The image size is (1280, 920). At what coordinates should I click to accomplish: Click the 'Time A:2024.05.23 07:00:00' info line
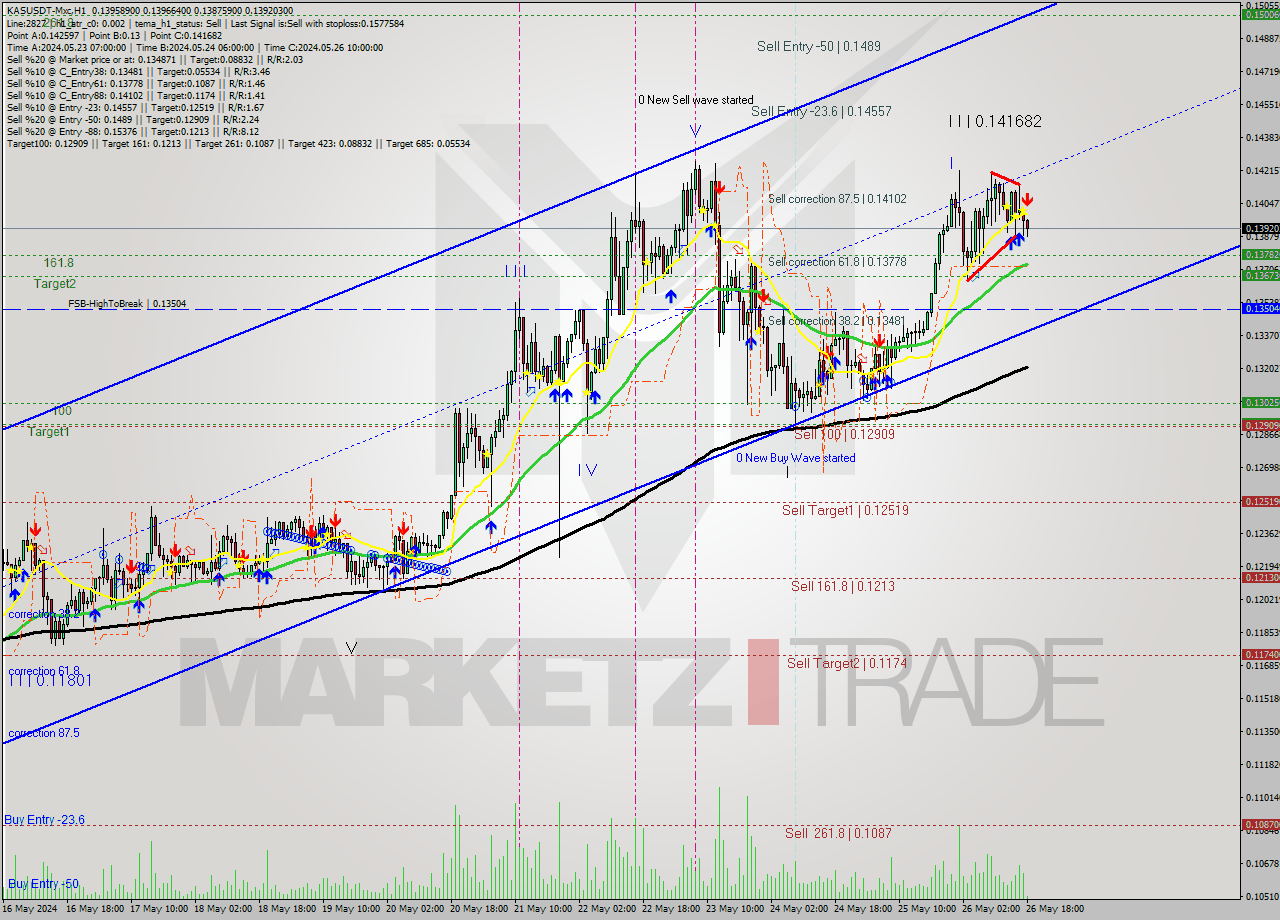[x=195, y=47]
